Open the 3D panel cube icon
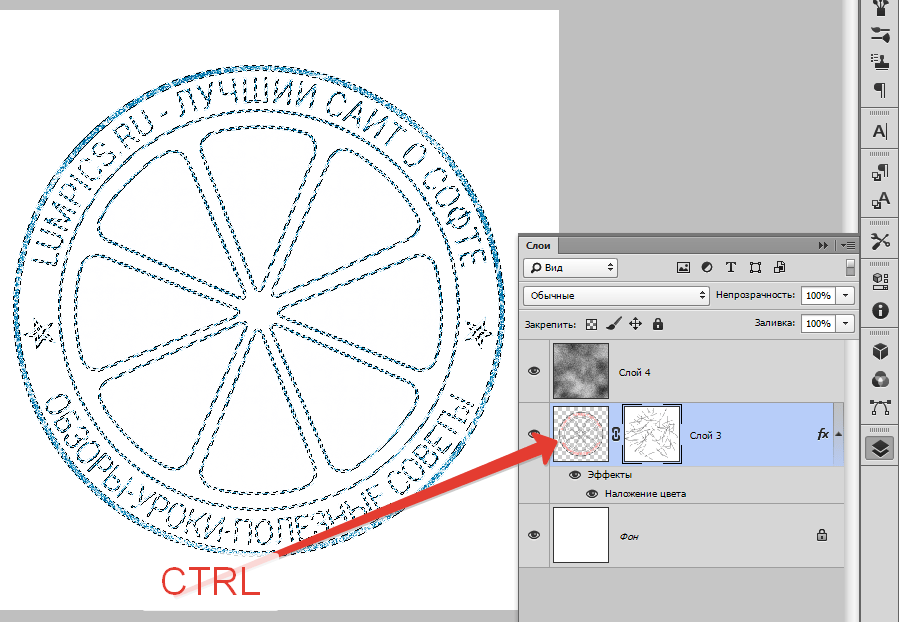Screen dimensions: 899x626 click(x=880, y=351)
